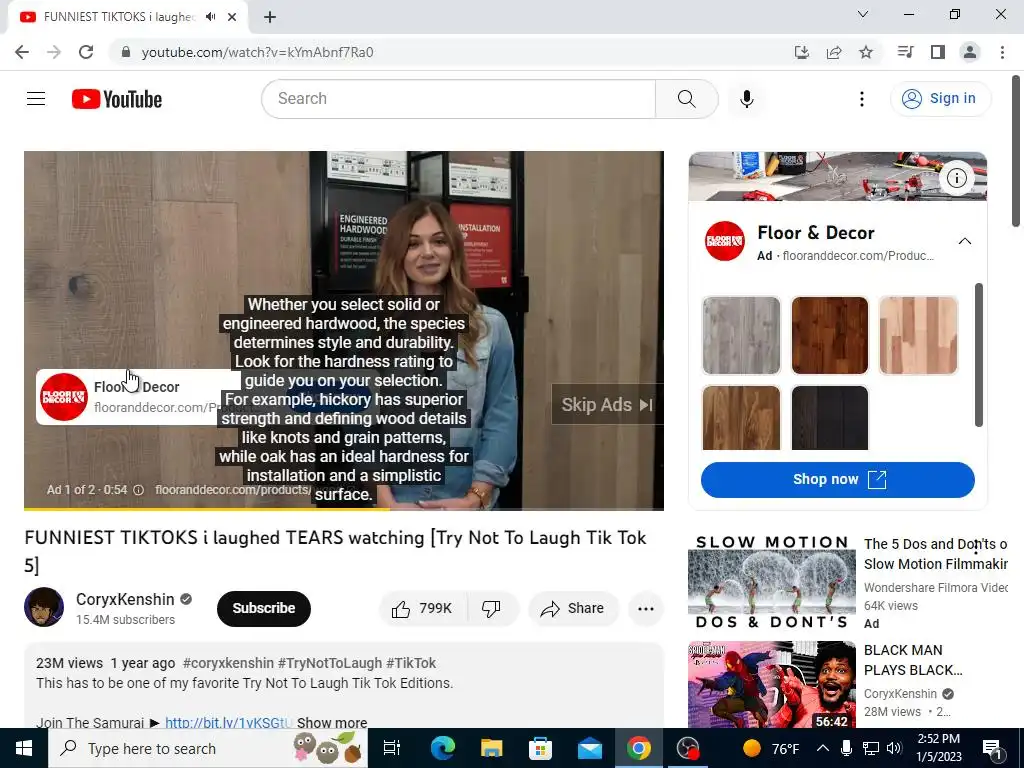Go forward with the browser forward arrow
Viewport: 1024px width, 768px height.
[x=54, y=52]
